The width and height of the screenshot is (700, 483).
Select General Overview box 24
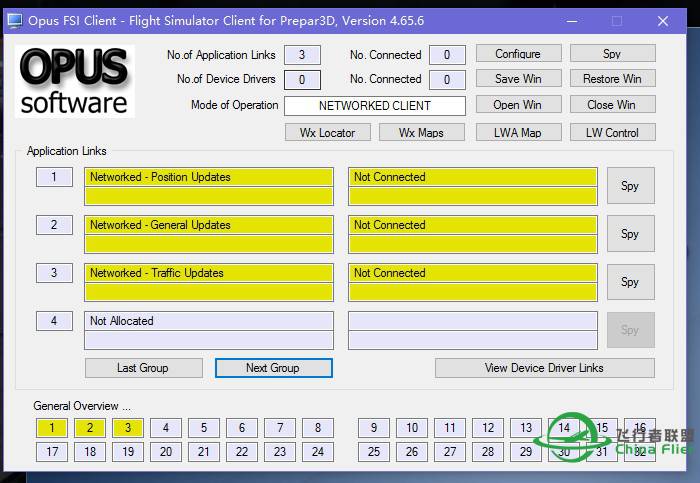click(317, 452)
